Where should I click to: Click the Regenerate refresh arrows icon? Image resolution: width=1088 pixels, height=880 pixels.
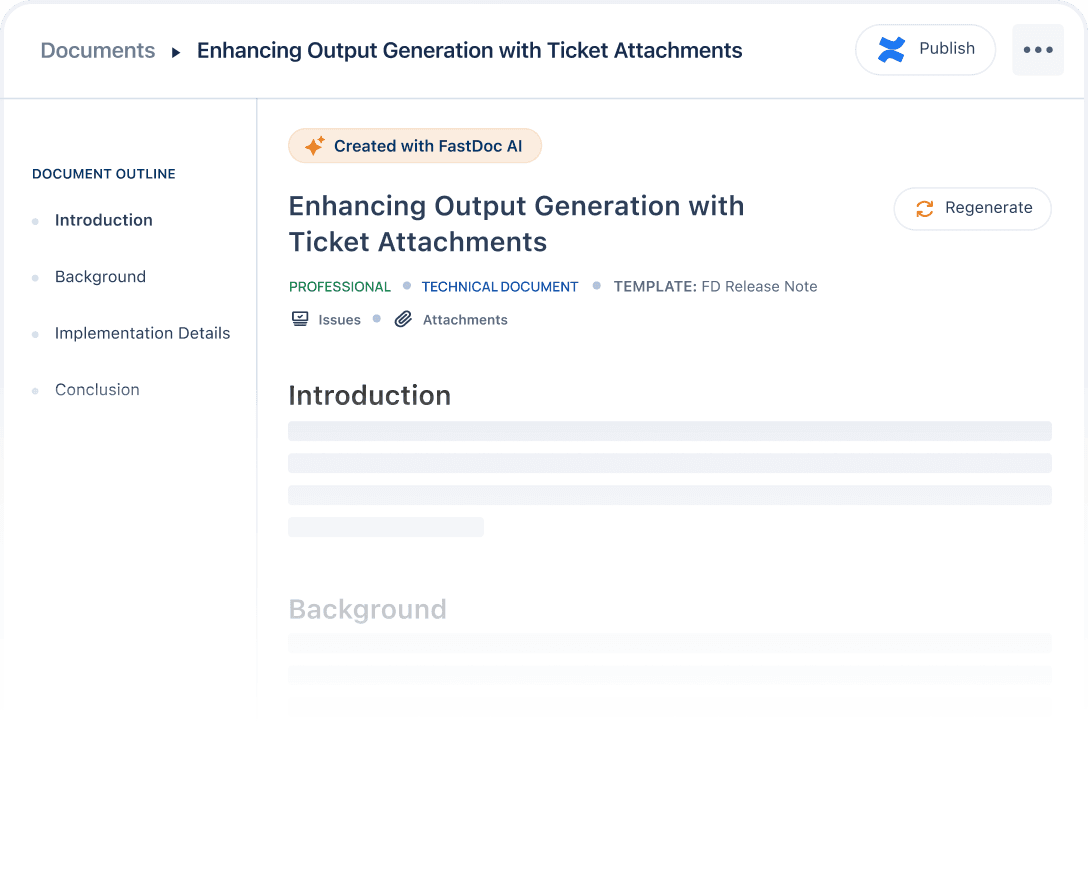coord(925,208)
